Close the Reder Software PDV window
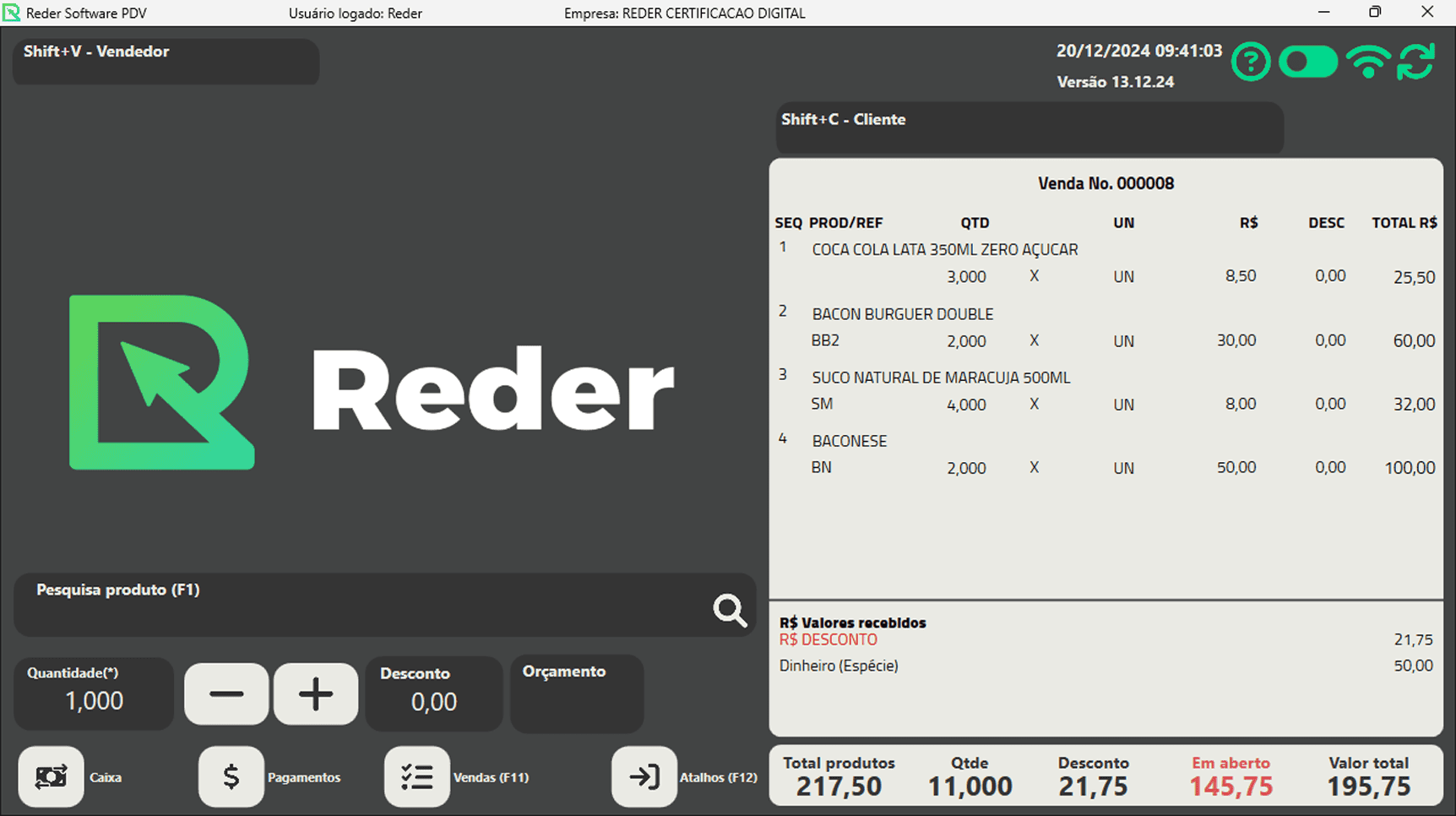Screen dimensions: 1456x816 click(1427, 12)
